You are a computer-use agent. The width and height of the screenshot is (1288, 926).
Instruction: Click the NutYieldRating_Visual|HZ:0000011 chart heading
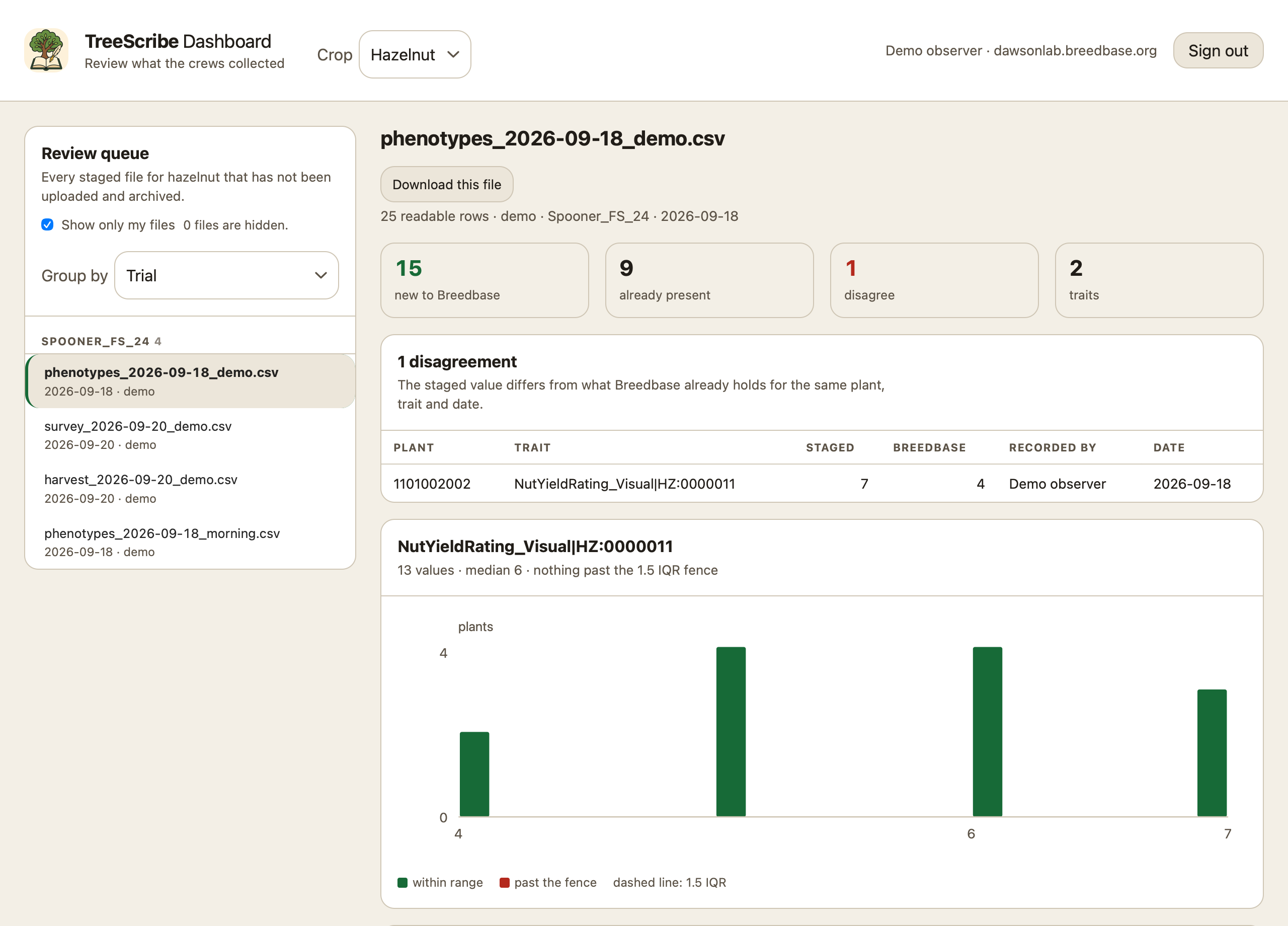[x=535, y=547]
